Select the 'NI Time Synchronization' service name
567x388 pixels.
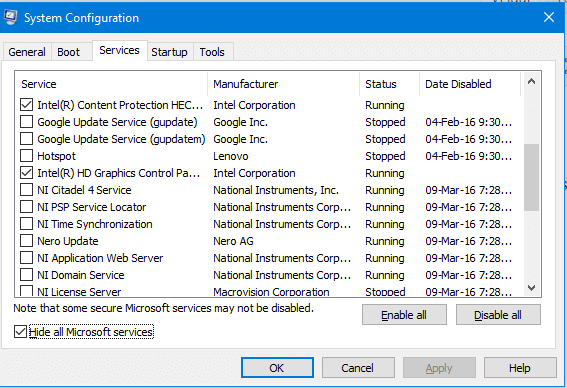(x=95, y=224)
